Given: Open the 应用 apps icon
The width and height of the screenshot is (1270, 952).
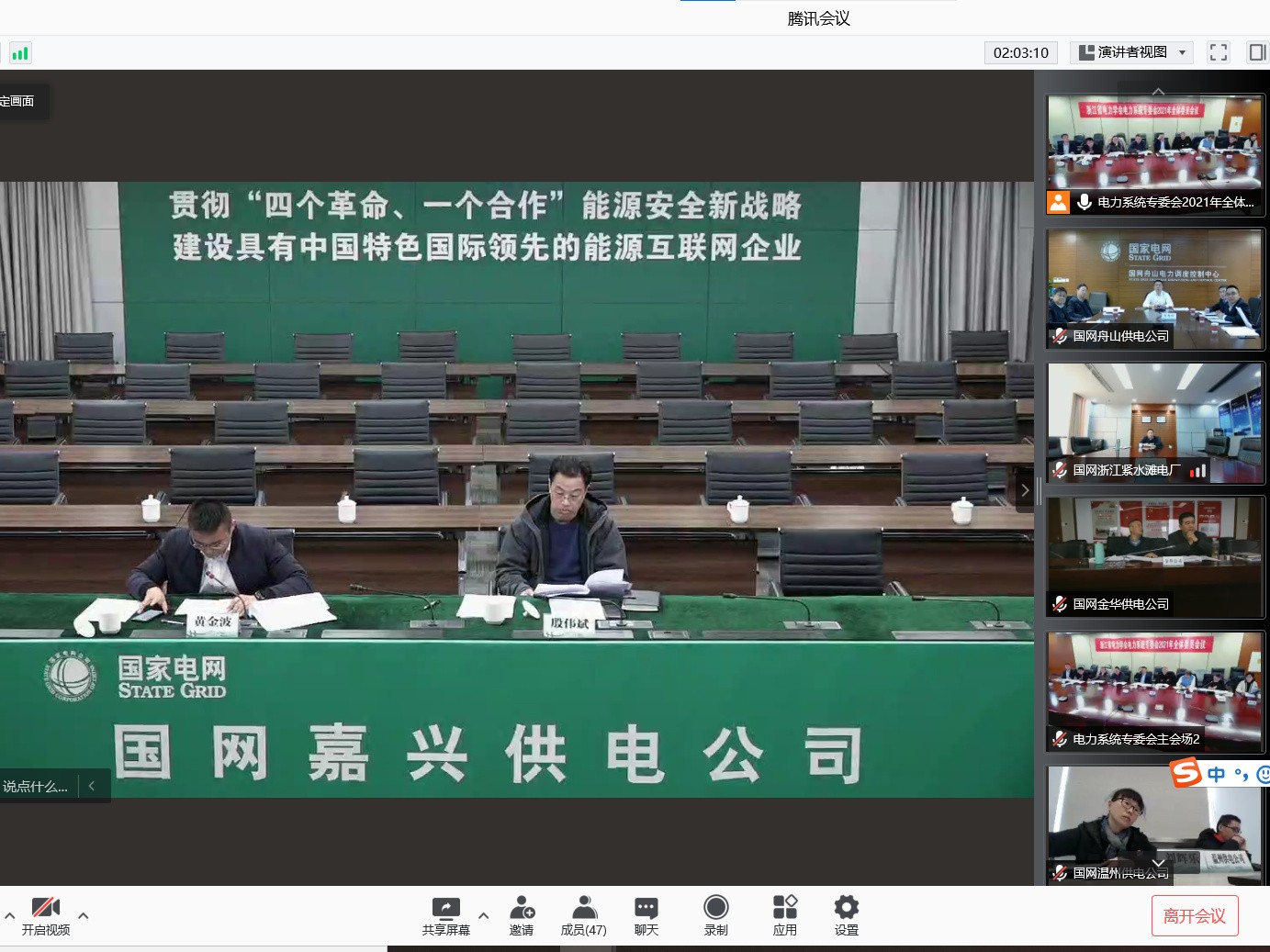Looking at the screenshot, I should pos(785,916).
